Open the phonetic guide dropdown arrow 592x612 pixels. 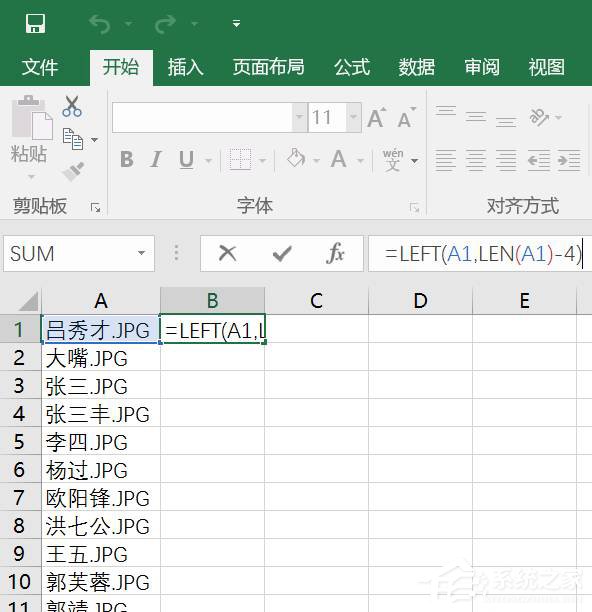click(x=414, y=160)
